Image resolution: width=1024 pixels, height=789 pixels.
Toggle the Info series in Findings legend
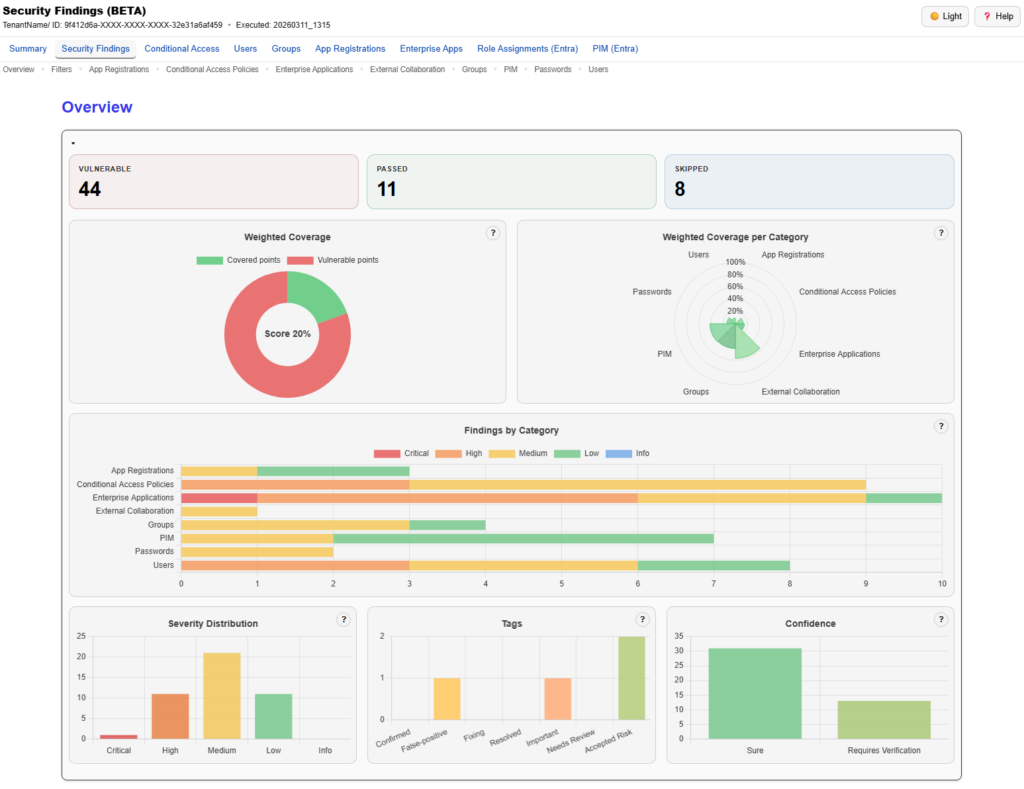click(x=625, y=453)
